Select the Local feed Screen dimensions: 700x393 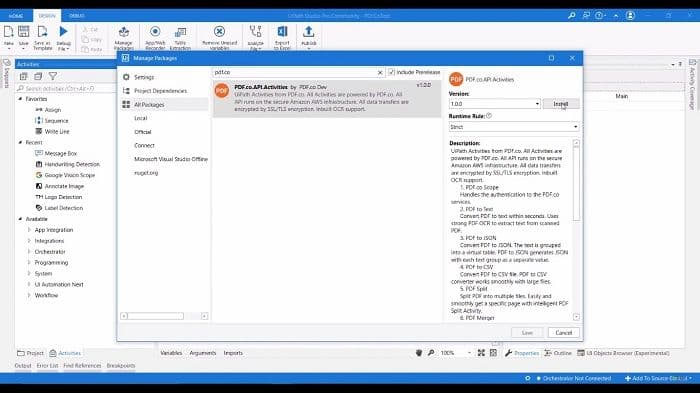tap(141, 118)
